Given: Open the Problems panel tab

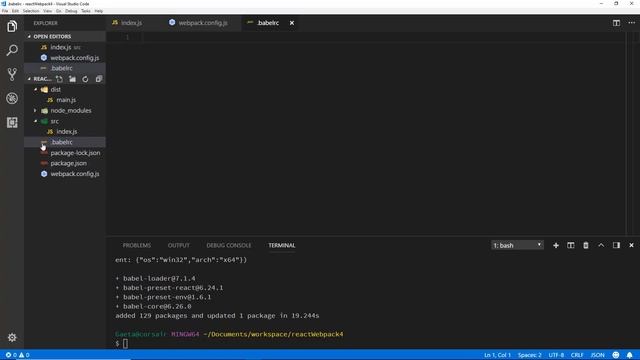Looking at the screenshot, I should pos(137,245).
